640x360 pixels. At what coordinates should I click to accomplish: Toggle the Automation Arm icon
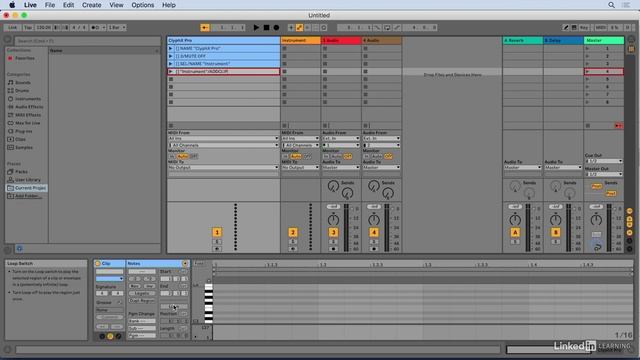(x=299, y=27)
